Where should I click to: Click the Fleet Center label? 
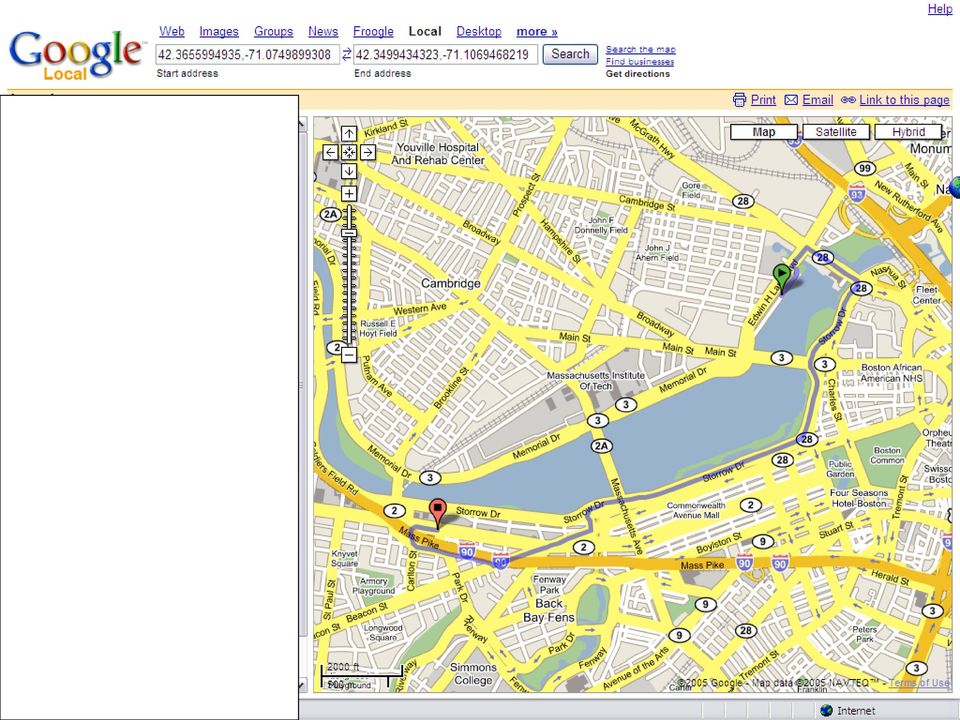(x=926, y=295)
